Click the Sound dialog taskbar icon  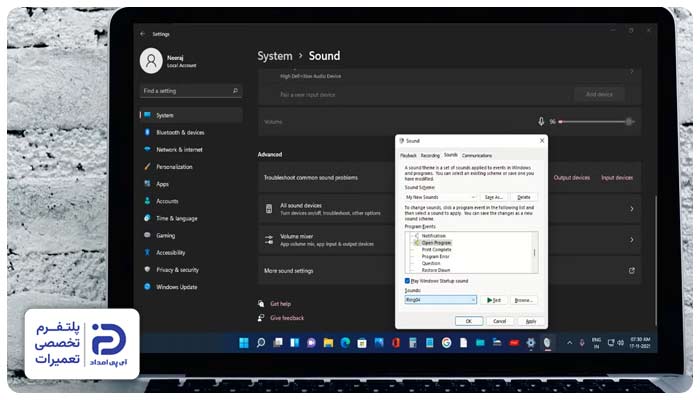pyautogui.click(x=547, y=343)
